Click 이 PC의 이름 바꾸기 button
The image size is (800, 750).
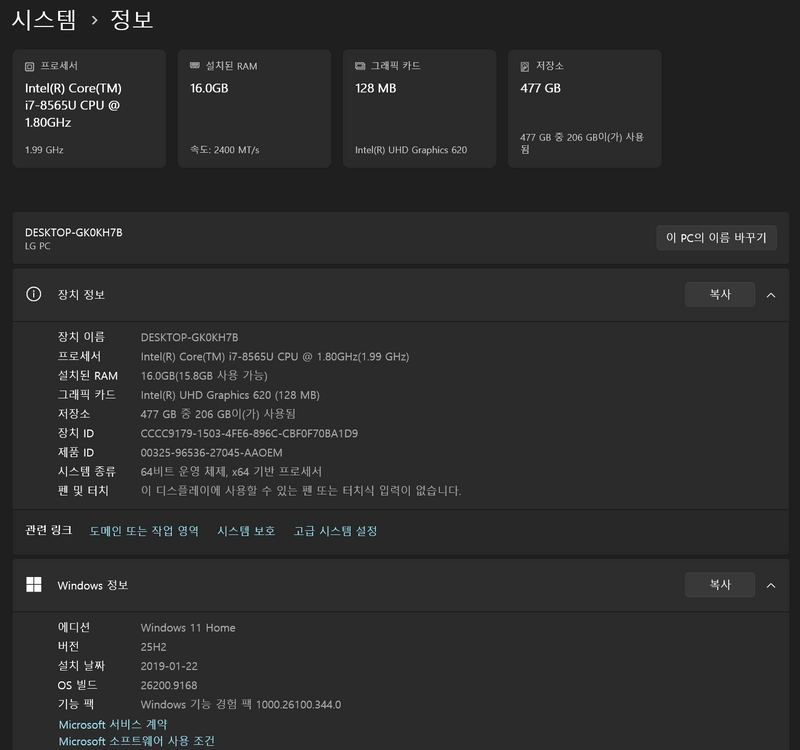[716, 238]
